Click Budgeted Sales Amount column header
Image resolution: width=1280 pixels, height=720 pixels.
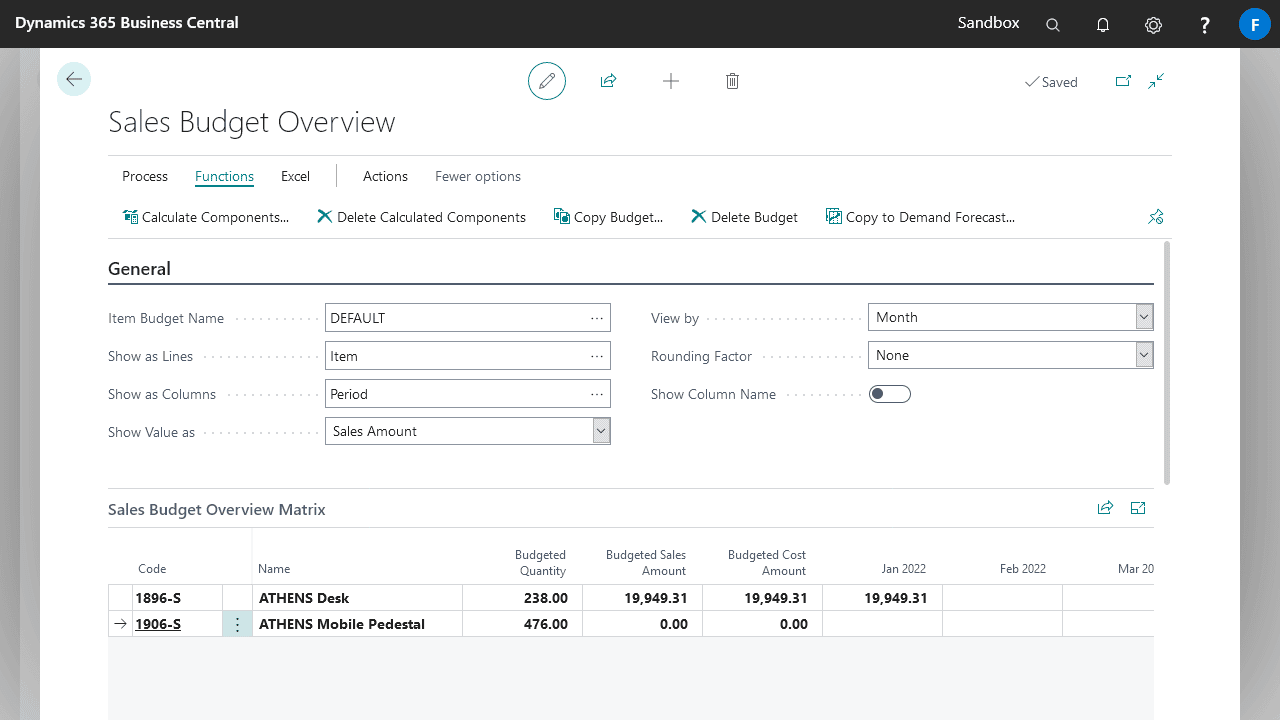tap(646, 563)
